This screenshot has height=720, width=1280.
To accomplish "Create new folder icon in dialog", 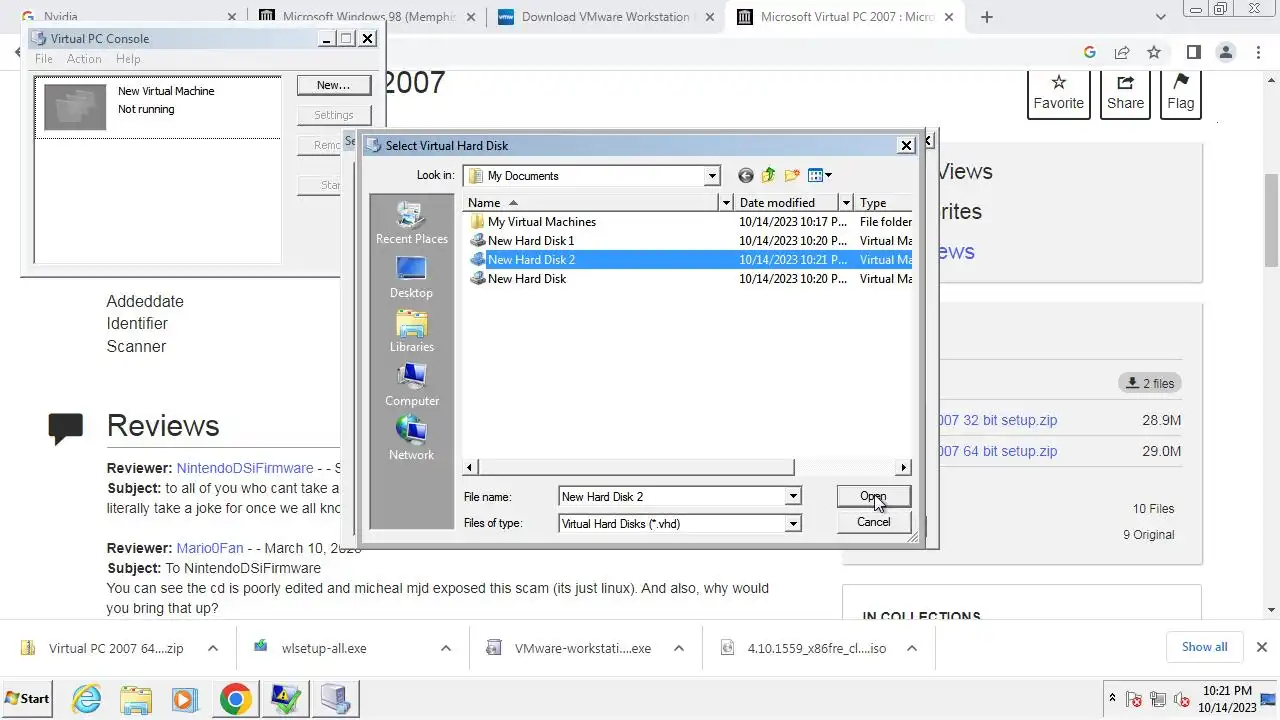I will point(792,176).
